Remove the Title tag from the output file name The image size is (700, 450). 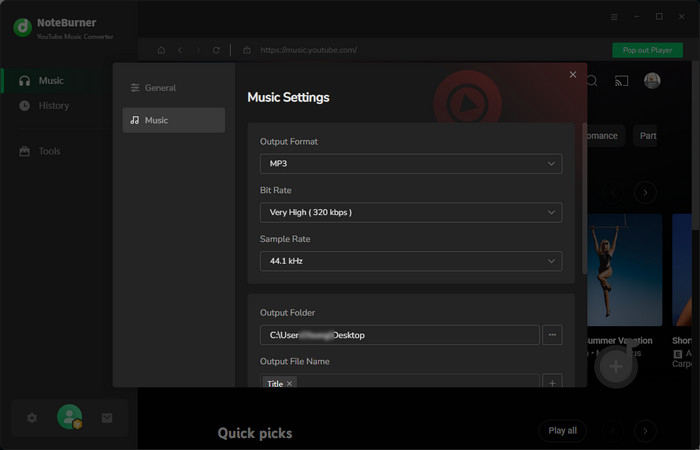[x=290, y=384]
